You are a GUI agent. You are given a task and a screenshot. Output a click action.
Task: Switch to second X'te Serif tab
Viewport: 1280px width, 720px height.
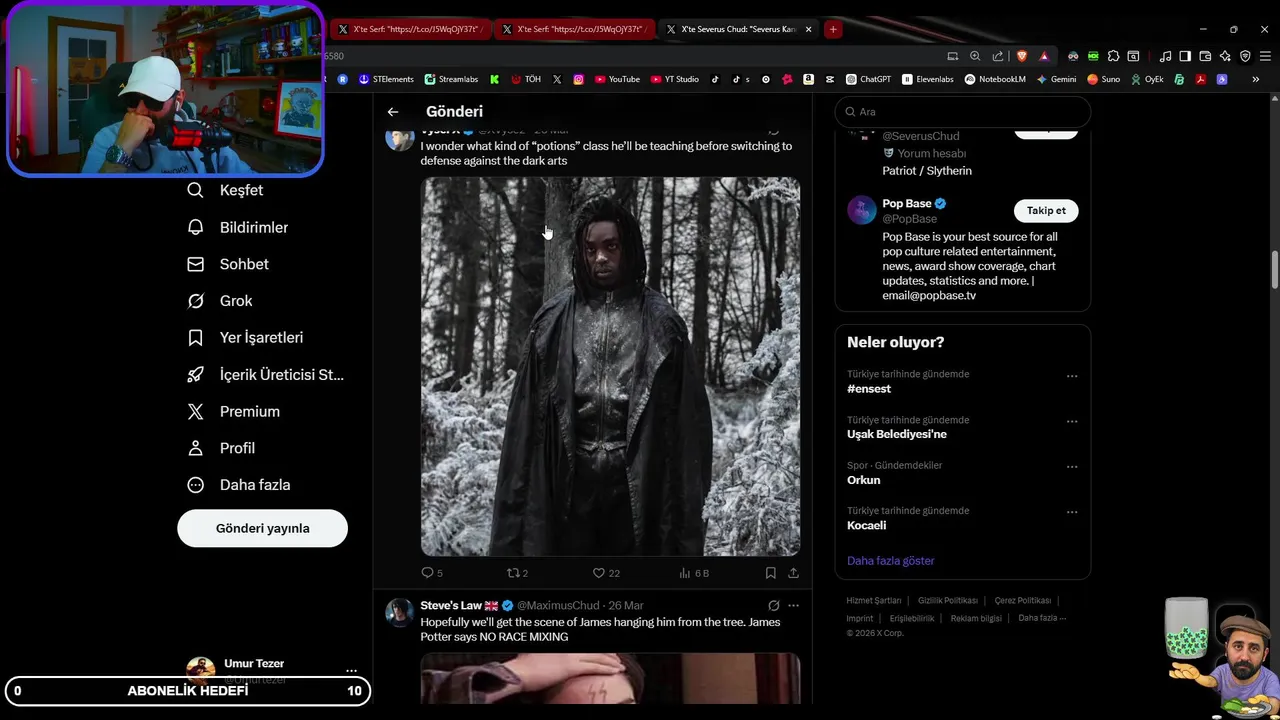[x=575, y=29]
